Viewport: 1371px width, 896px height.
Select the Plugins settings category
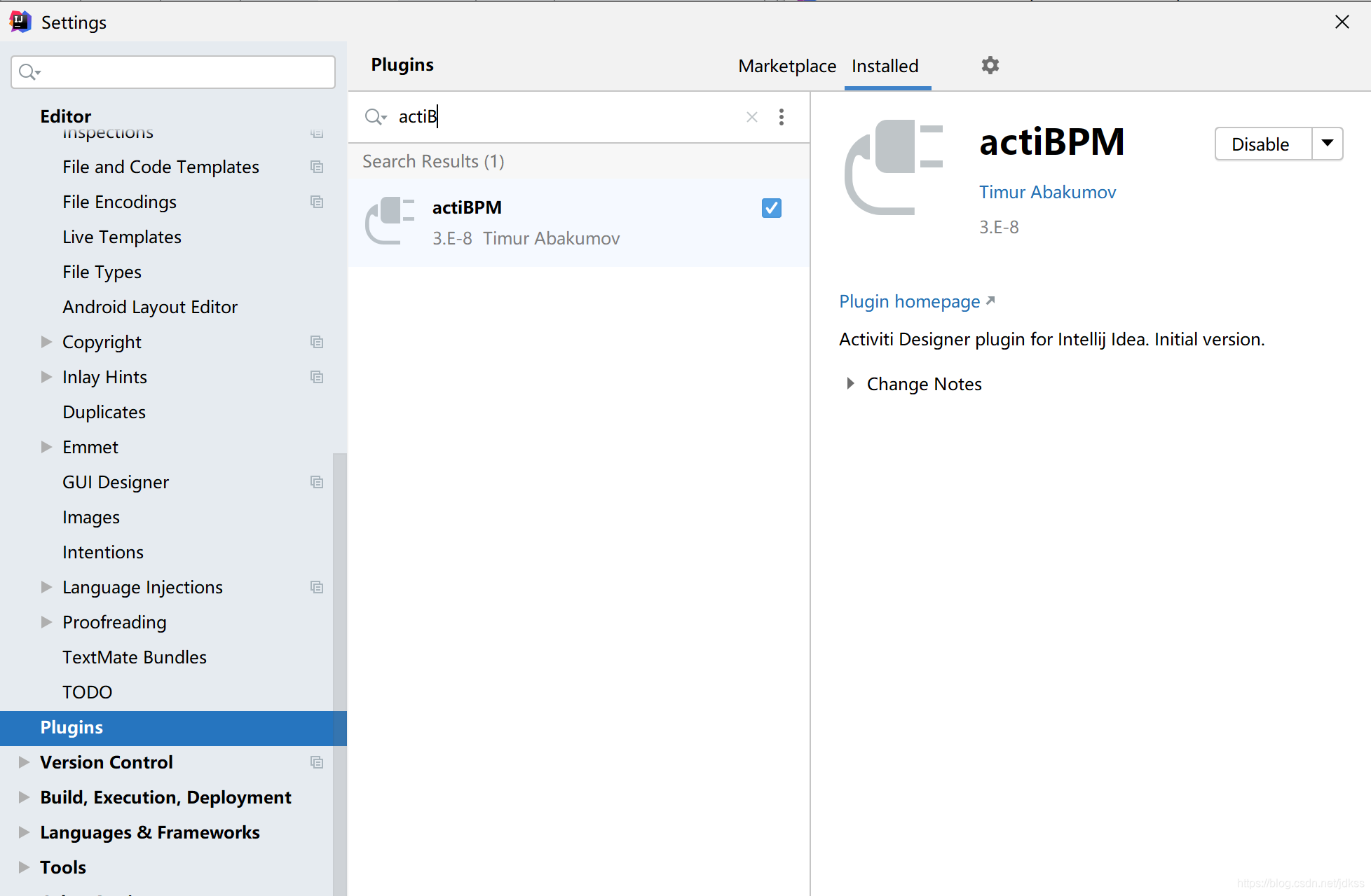173,727
